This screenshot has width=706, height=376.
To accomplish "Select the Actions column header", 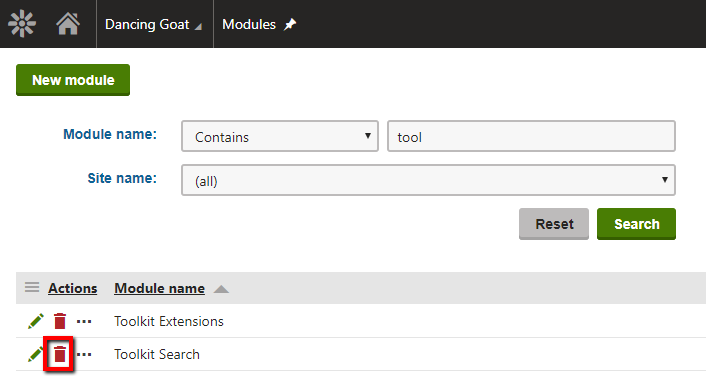I will (x=72, y=288).
